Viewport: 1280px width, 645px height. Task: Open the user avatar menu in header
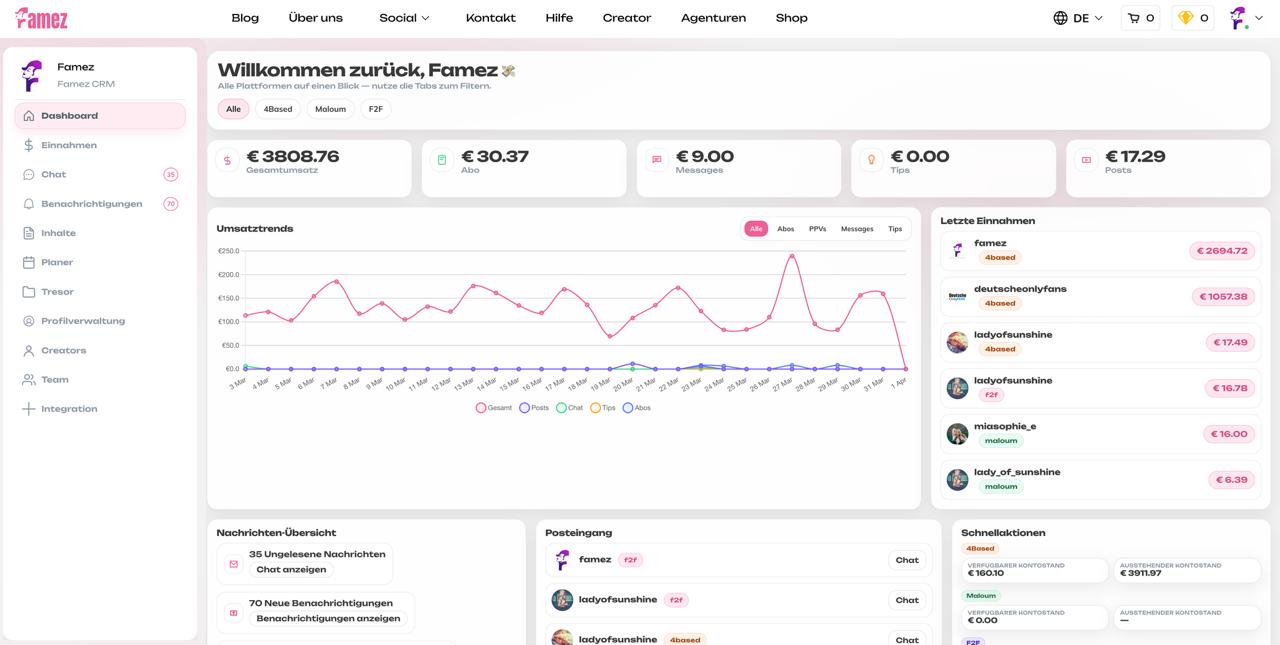[x=1239, y=18]
